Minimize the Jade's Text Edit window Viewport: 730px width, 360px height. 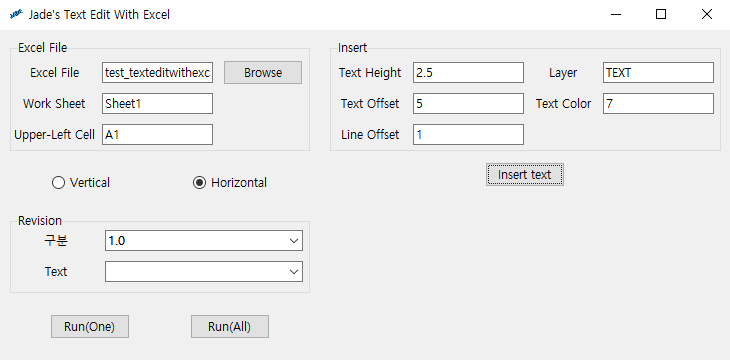[616, 14]
